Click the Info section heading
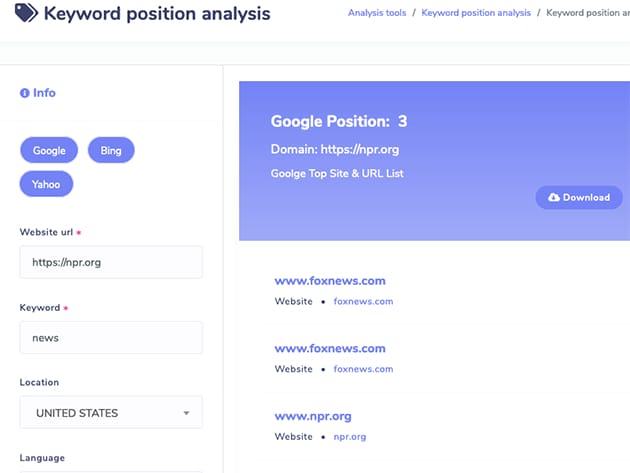 pyautogui.click(x=44, y=93)
